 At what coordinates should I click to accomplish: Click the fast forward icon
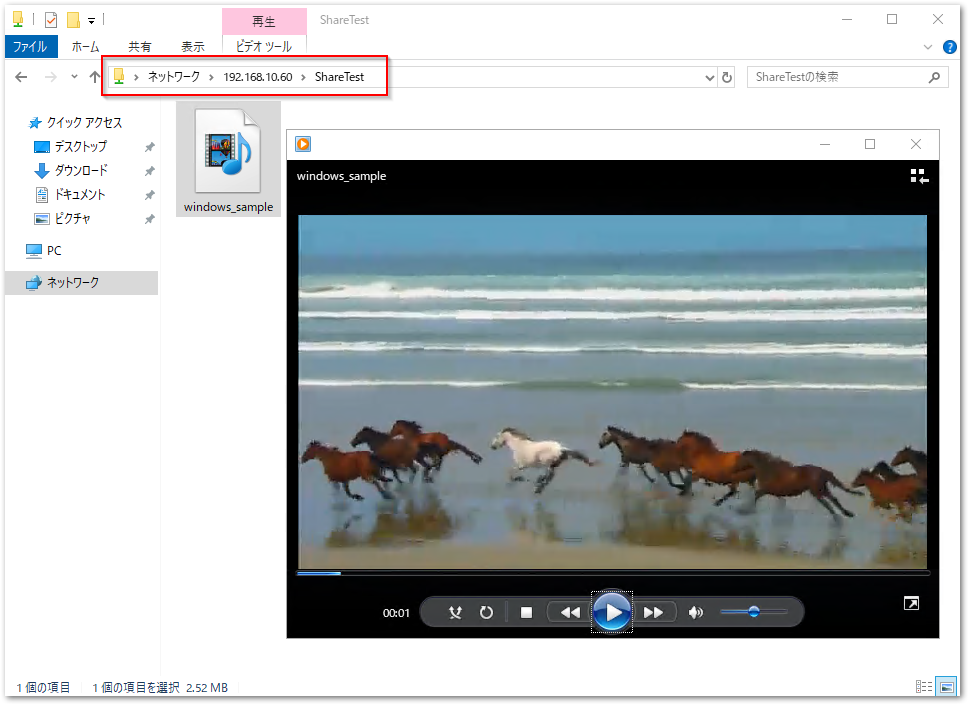pos(656,612)
